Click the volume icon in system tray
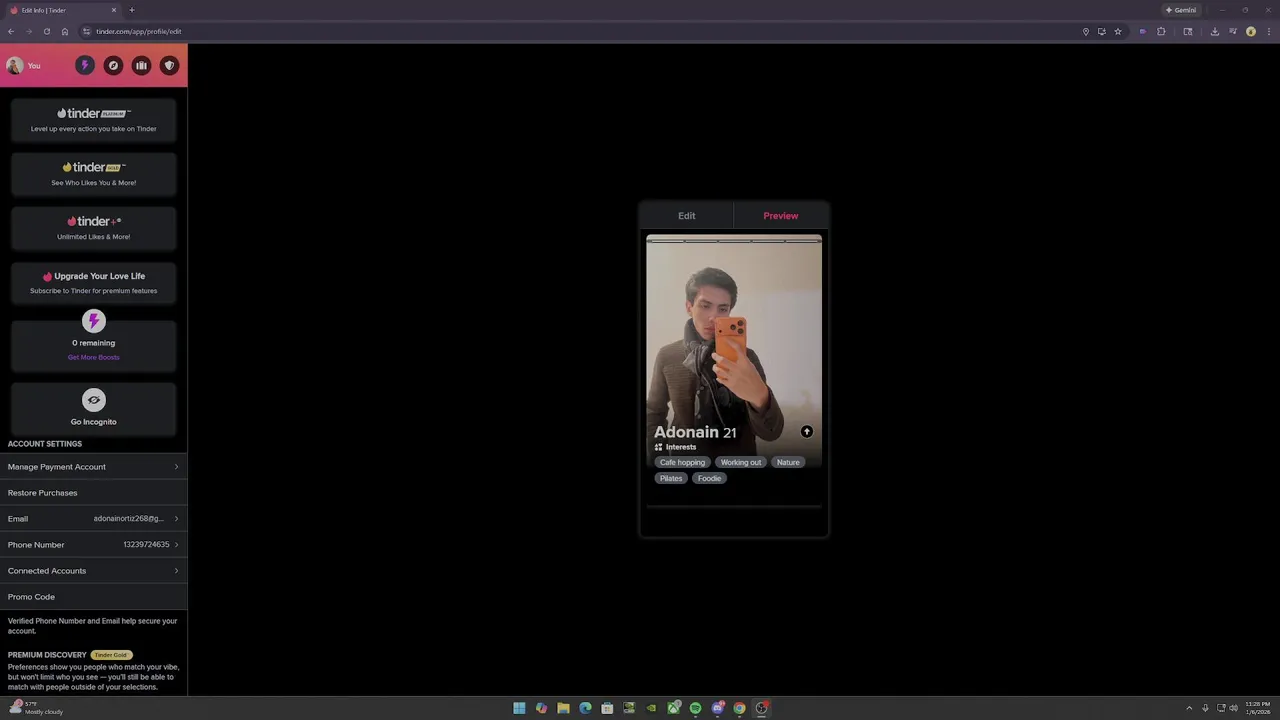Image resolution: width=1280 pixels, height=720 pixels. point(1233,708)
